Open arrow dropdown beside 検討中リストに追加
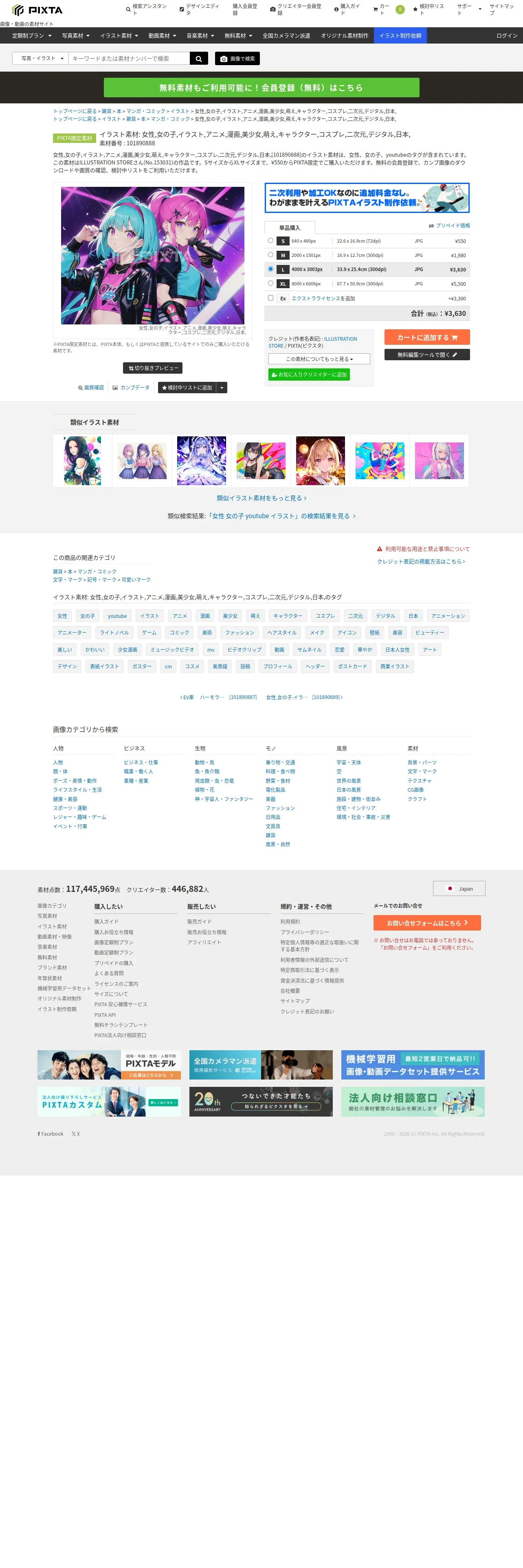523x1568 pixels. pyautogui.click(x=222, y=388)
